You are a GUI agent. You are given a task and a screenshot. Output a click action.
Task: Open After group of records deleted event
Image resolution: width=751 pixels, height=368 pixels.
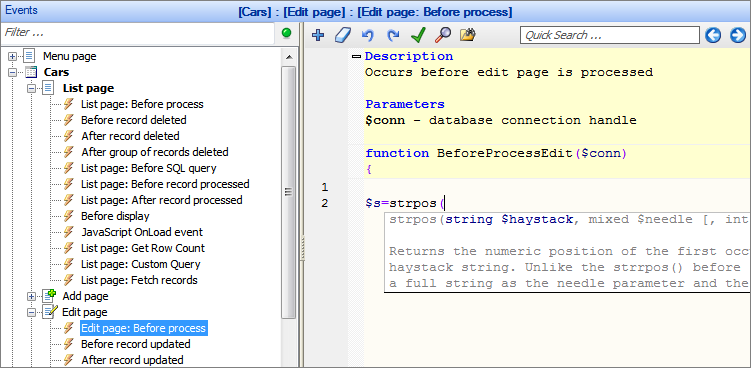[x=155, y=152]
